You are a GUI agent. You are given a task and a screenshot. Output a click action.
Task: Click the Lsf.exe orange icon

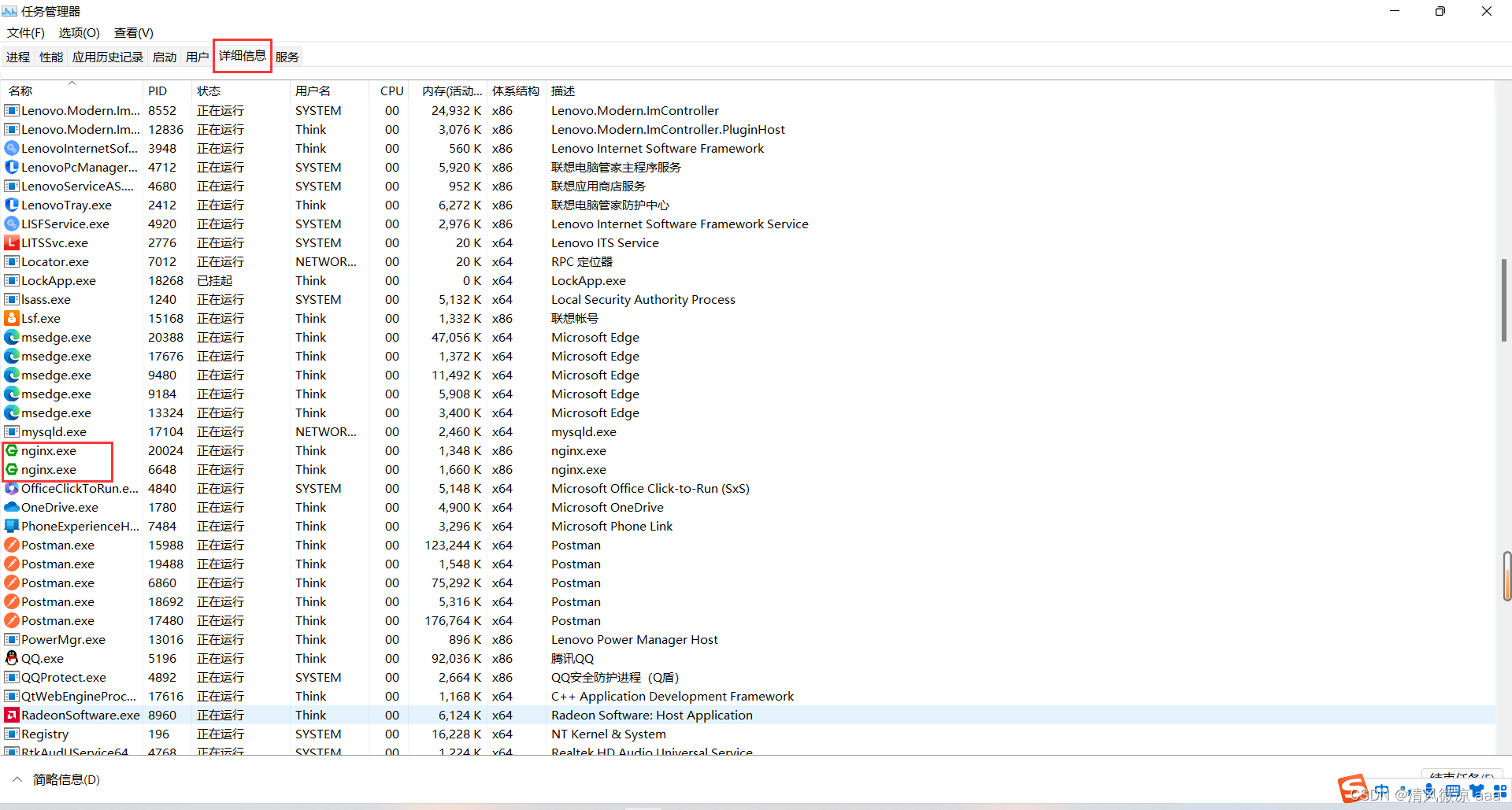pos(12,318)
